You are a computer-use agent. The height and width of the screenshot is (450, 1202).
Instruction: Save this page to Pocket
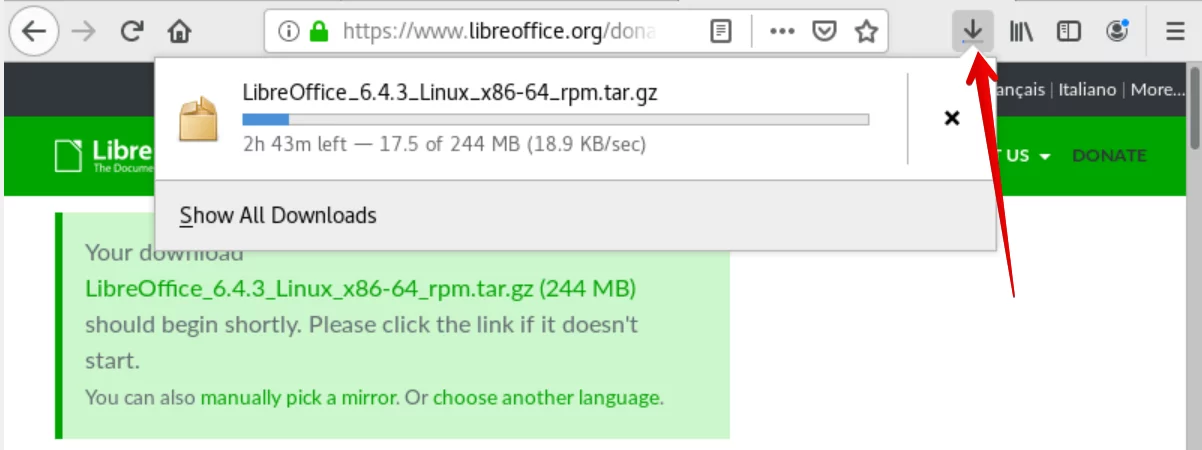point(823,32)
